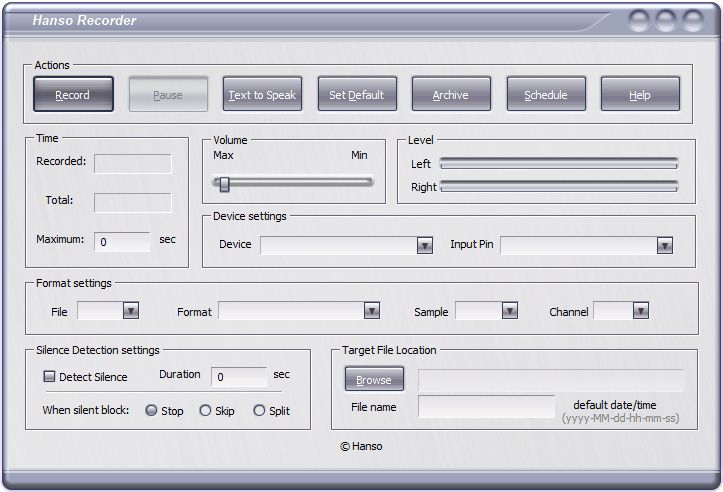This screenshot has height=492, width=723.
Task: Choose the Split radio option
Action: [x=259, y=410]
